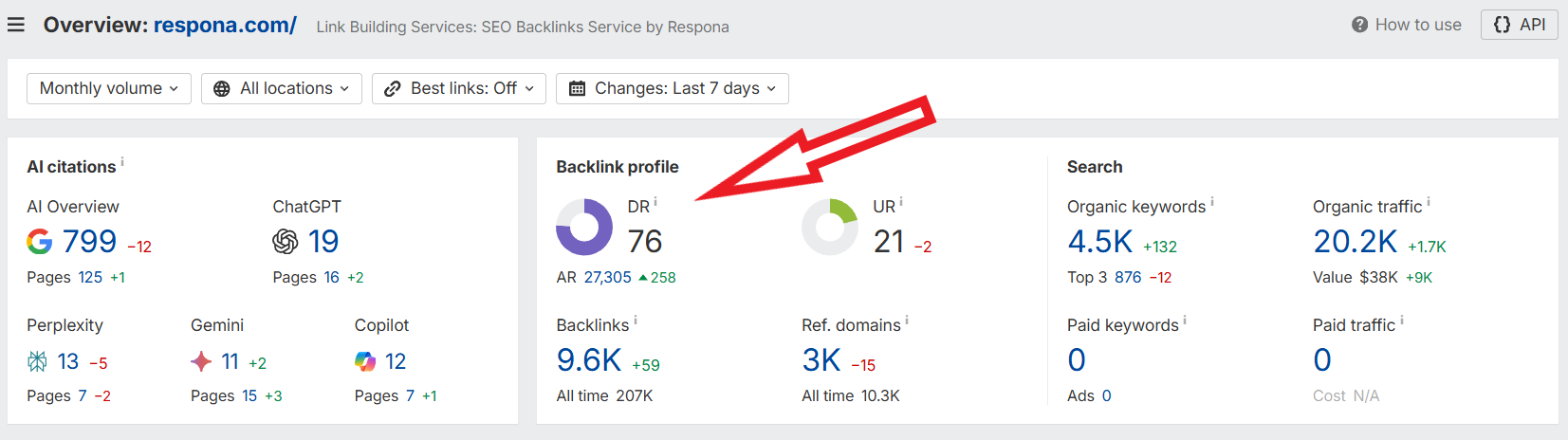Screen dimensions: 1568x440
Task: Click the UR value 21
Action: click(x=889, y=242)
